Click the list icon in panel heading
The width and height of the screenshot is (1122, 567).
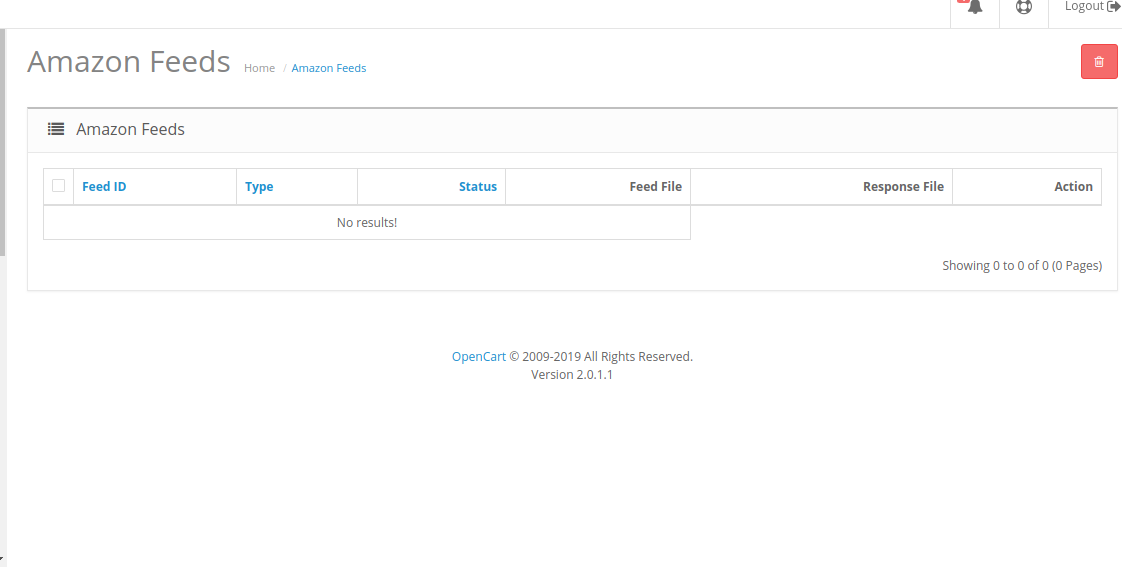[56, 129]
